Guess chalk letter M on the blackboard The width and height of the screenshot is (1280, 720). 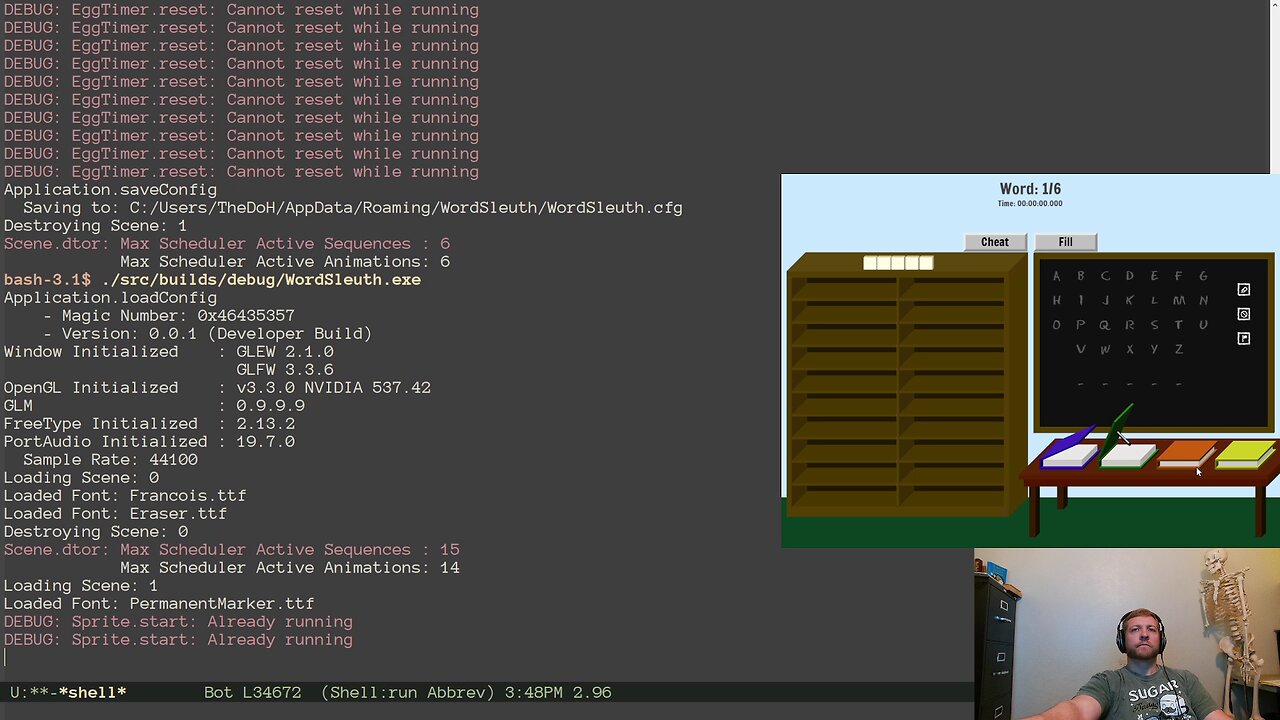[x=1179, y=300]
